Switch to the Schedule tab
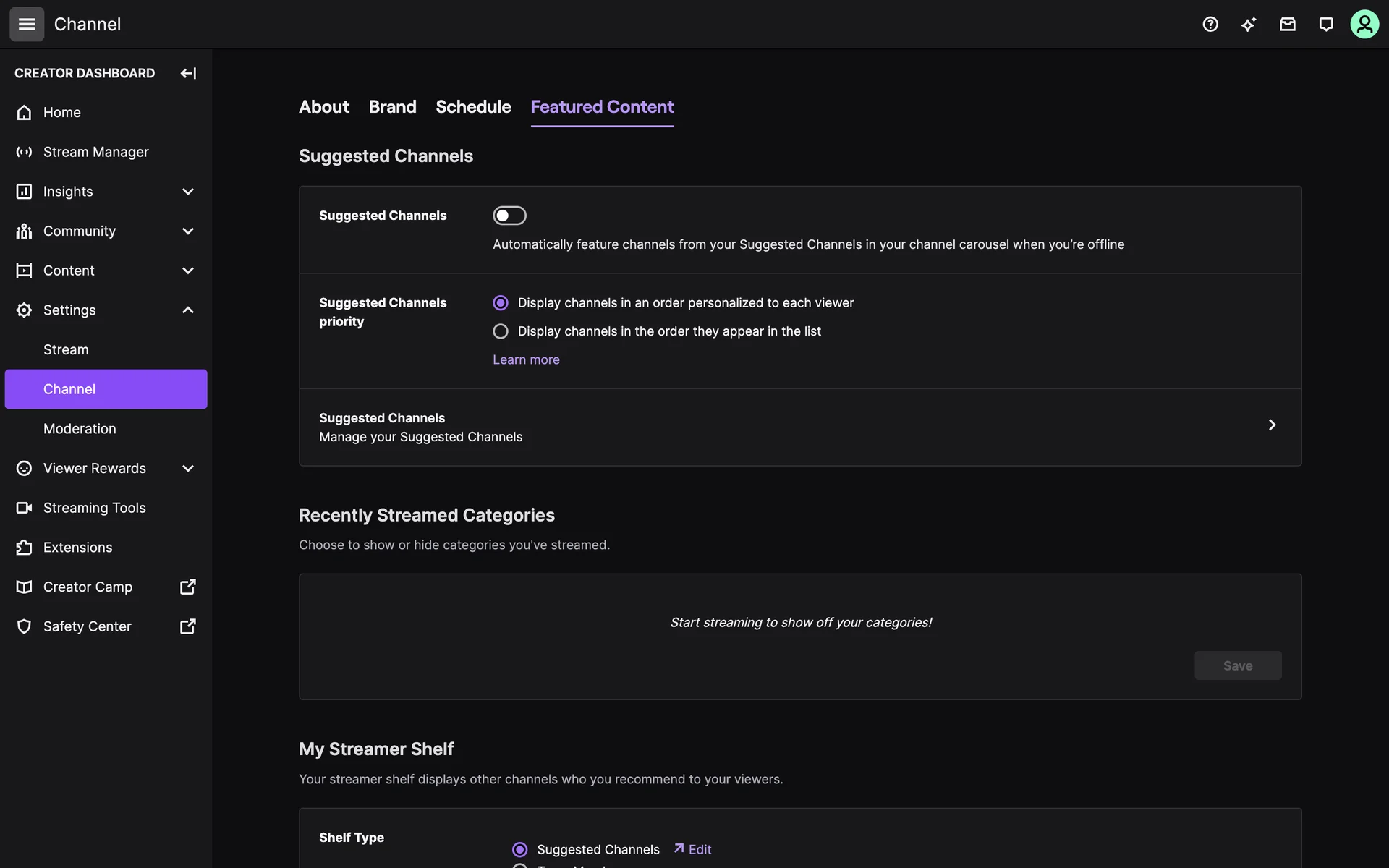This screenshot has width=1389, height=868. point(473,106)
